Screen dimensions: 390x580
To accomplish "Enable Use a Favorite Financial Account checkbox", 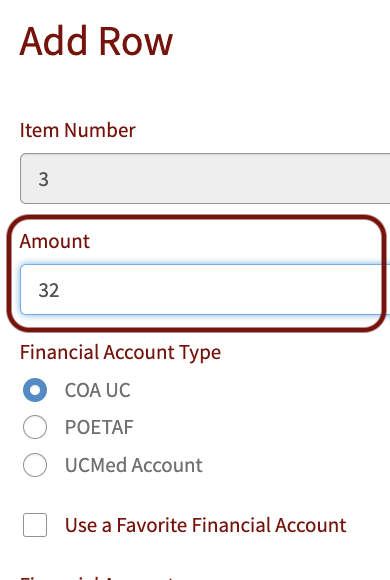I will click(35, 525).
